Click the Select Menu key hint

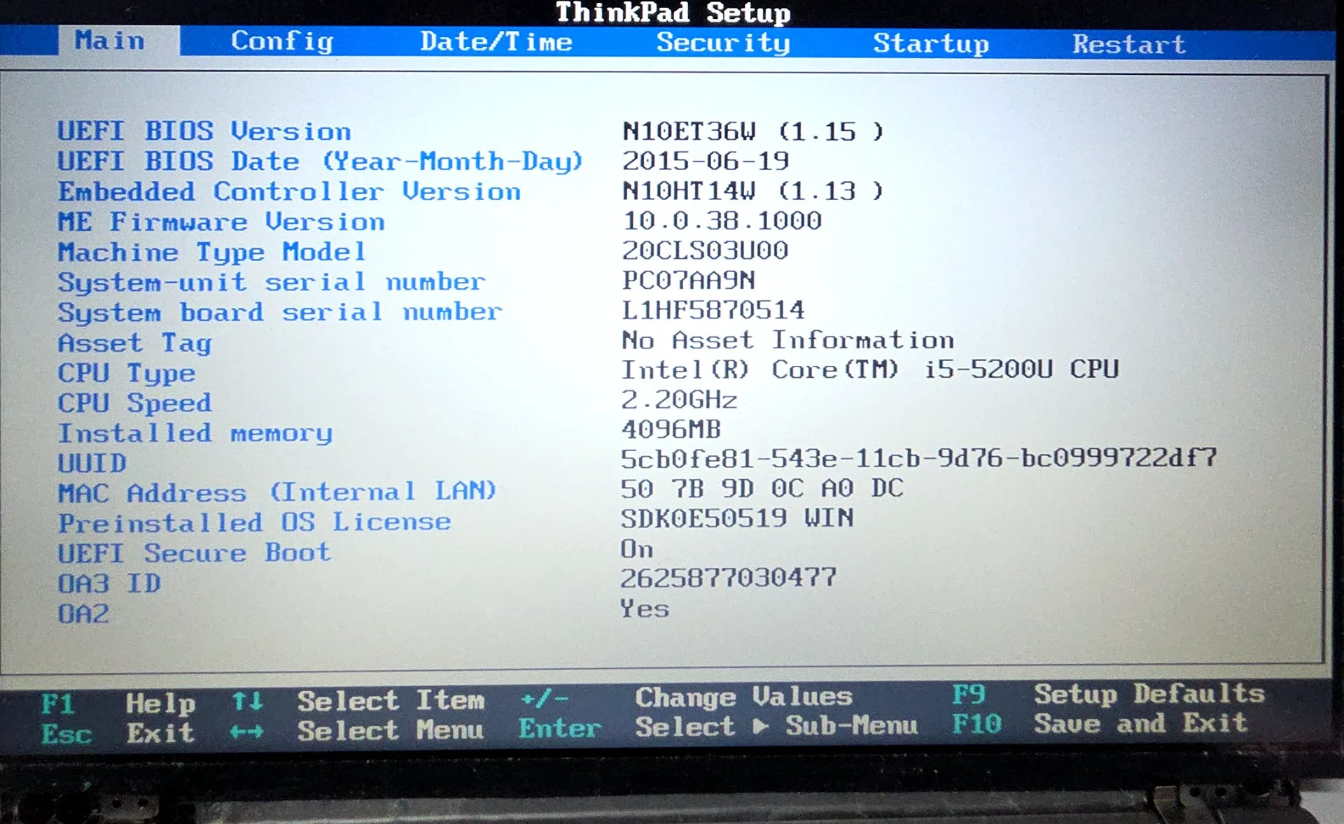point(357,731)
